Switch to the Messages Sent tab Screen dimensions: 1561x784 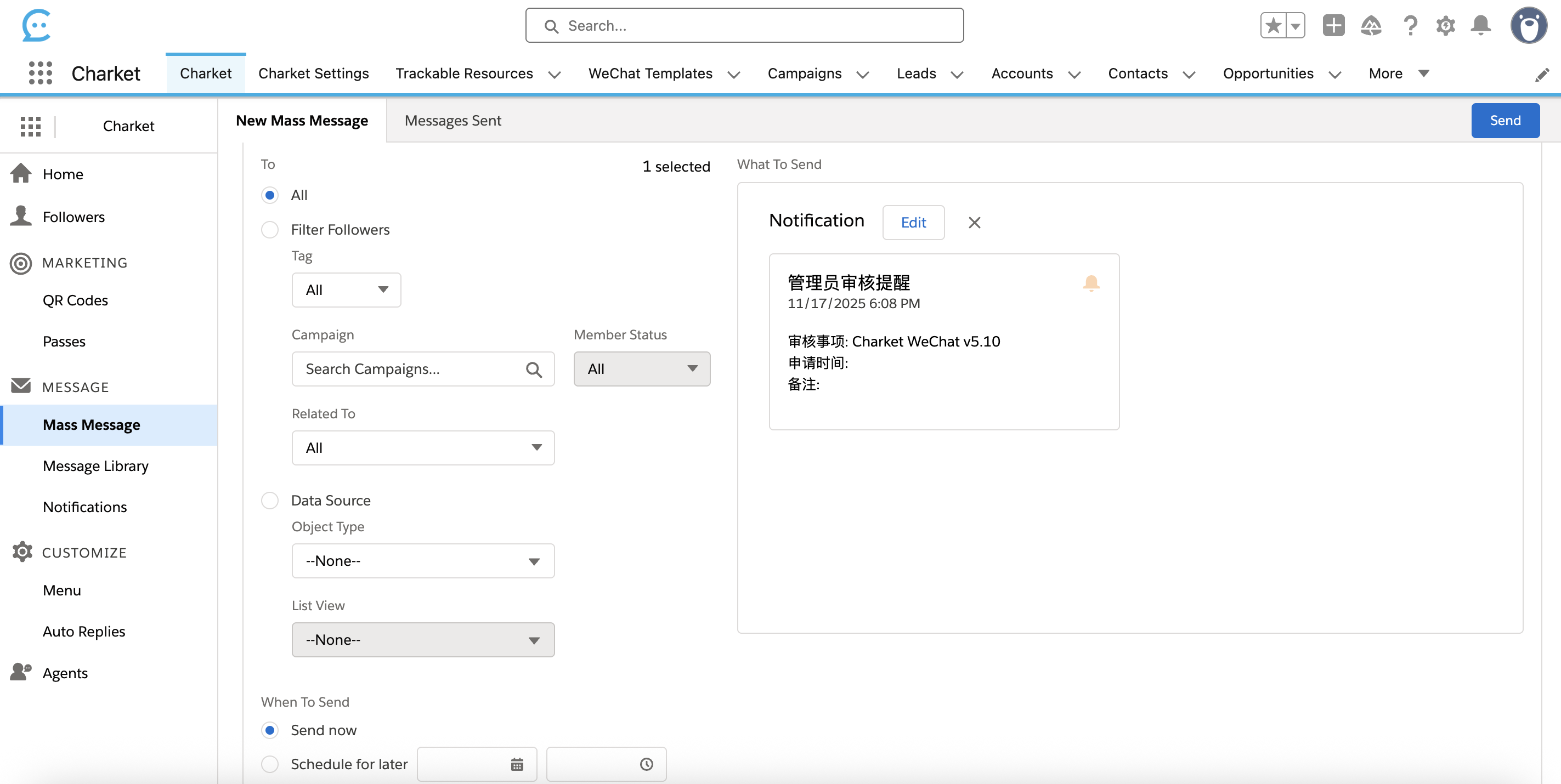point(453,121)
